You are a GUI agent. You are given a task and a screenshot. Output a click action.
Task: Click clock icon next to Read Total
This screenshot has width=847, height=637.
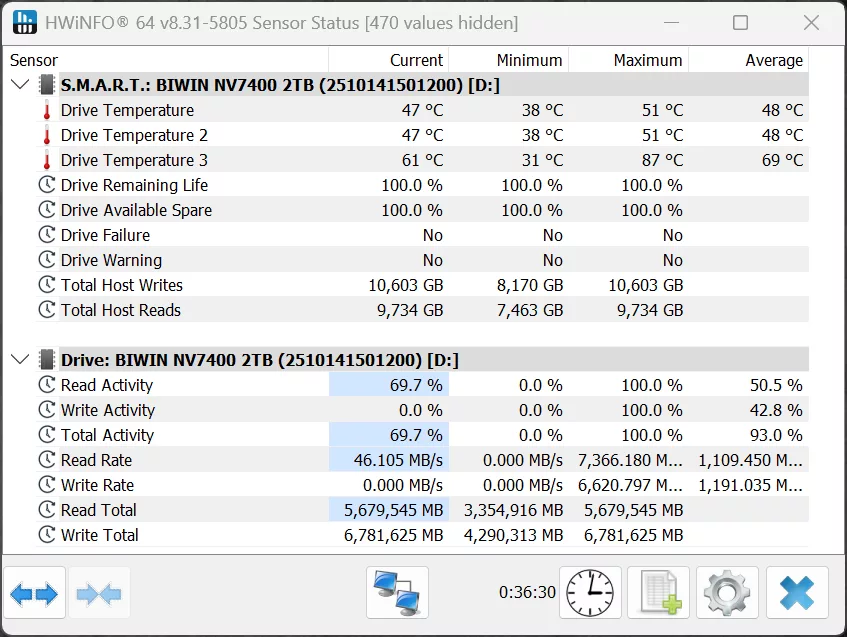click(47, 509)
